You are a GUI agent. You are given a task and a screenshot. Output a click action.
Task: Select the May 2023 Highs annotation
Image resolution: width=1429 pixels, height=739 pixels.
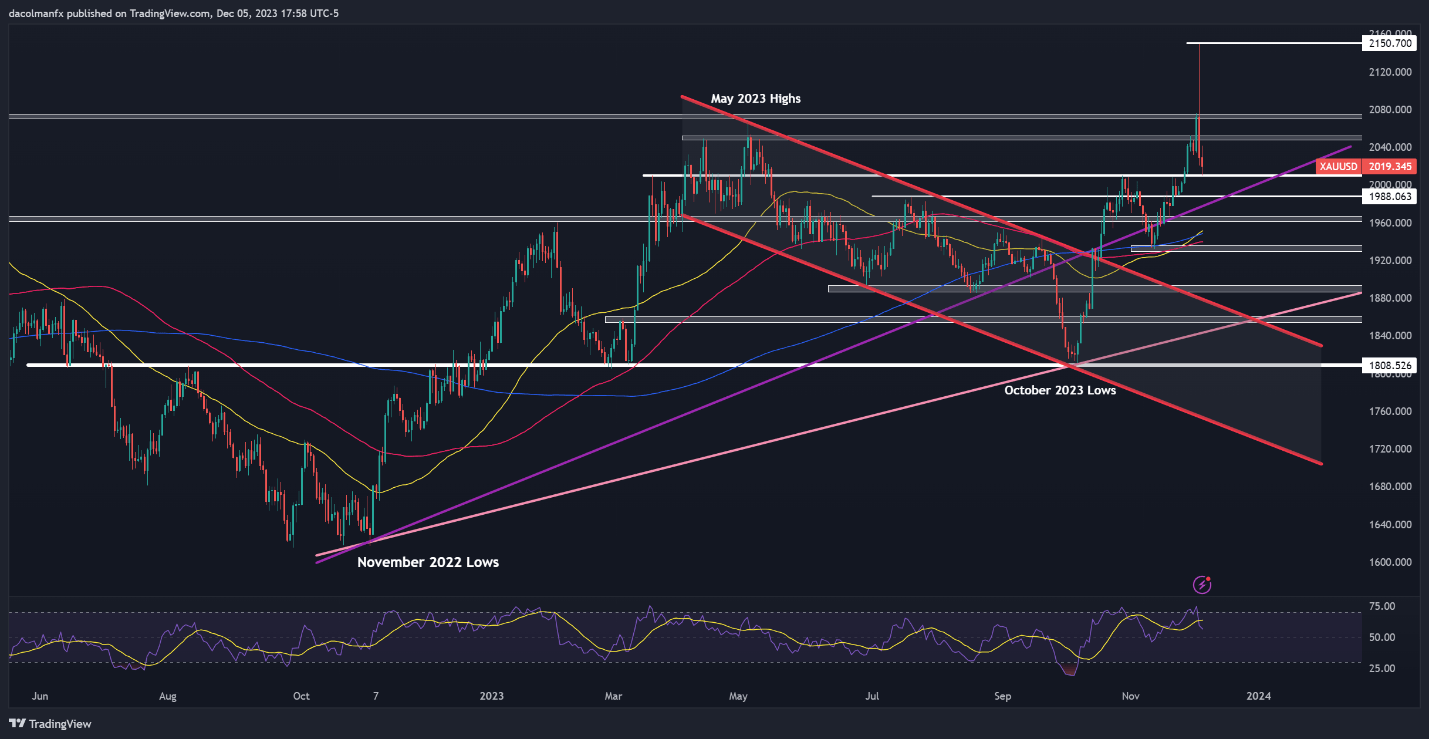[x=756, y=99]
